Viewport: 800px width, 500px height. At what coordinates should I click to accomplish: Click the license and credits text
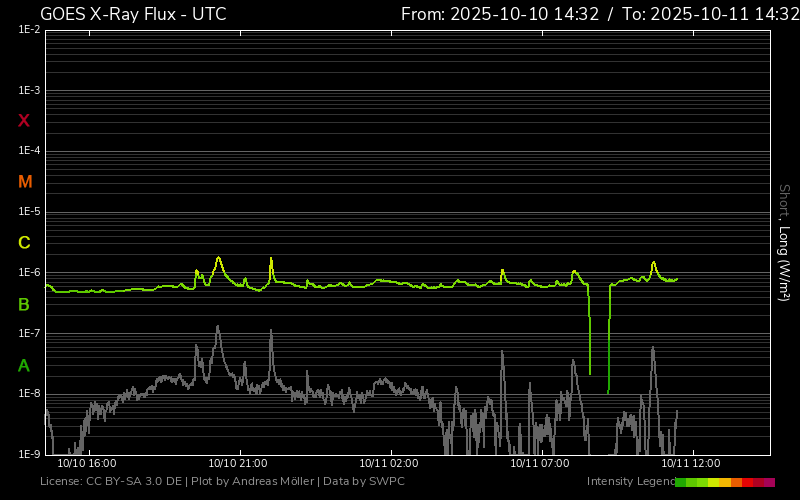tap(222, 482)
